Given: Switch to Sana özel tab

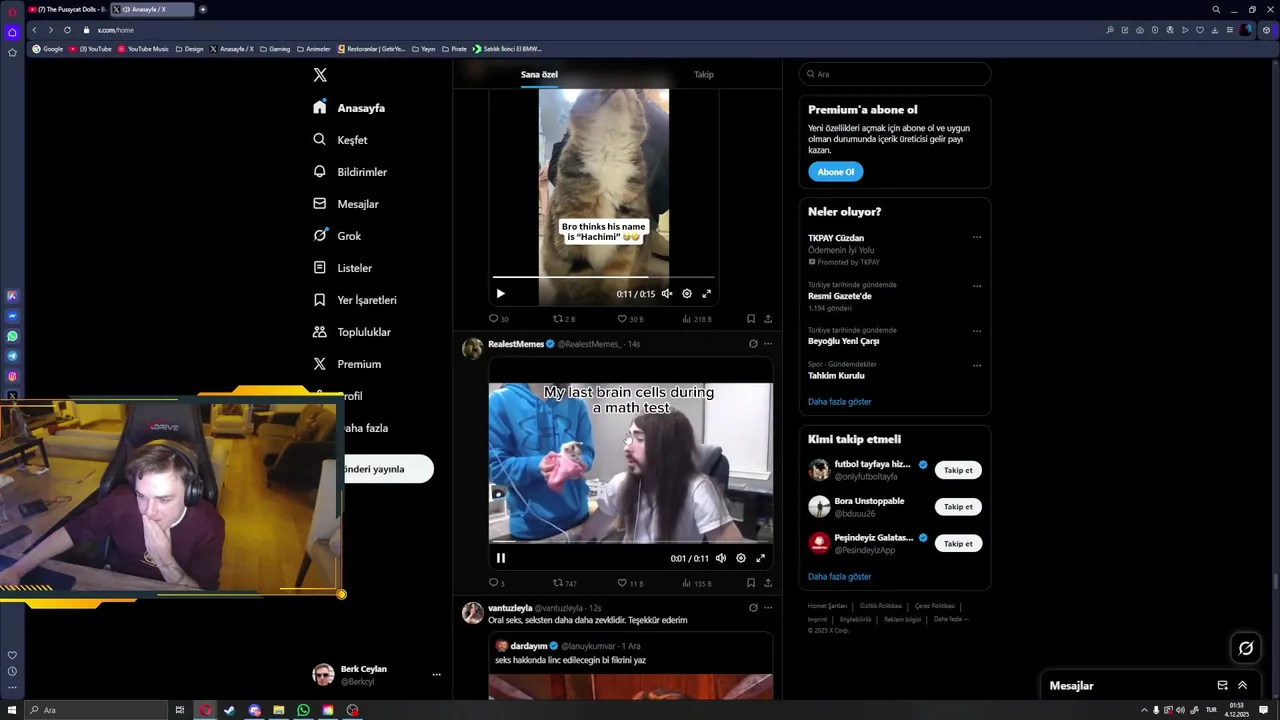Looking at the screenshot, I should click(539, 74).
